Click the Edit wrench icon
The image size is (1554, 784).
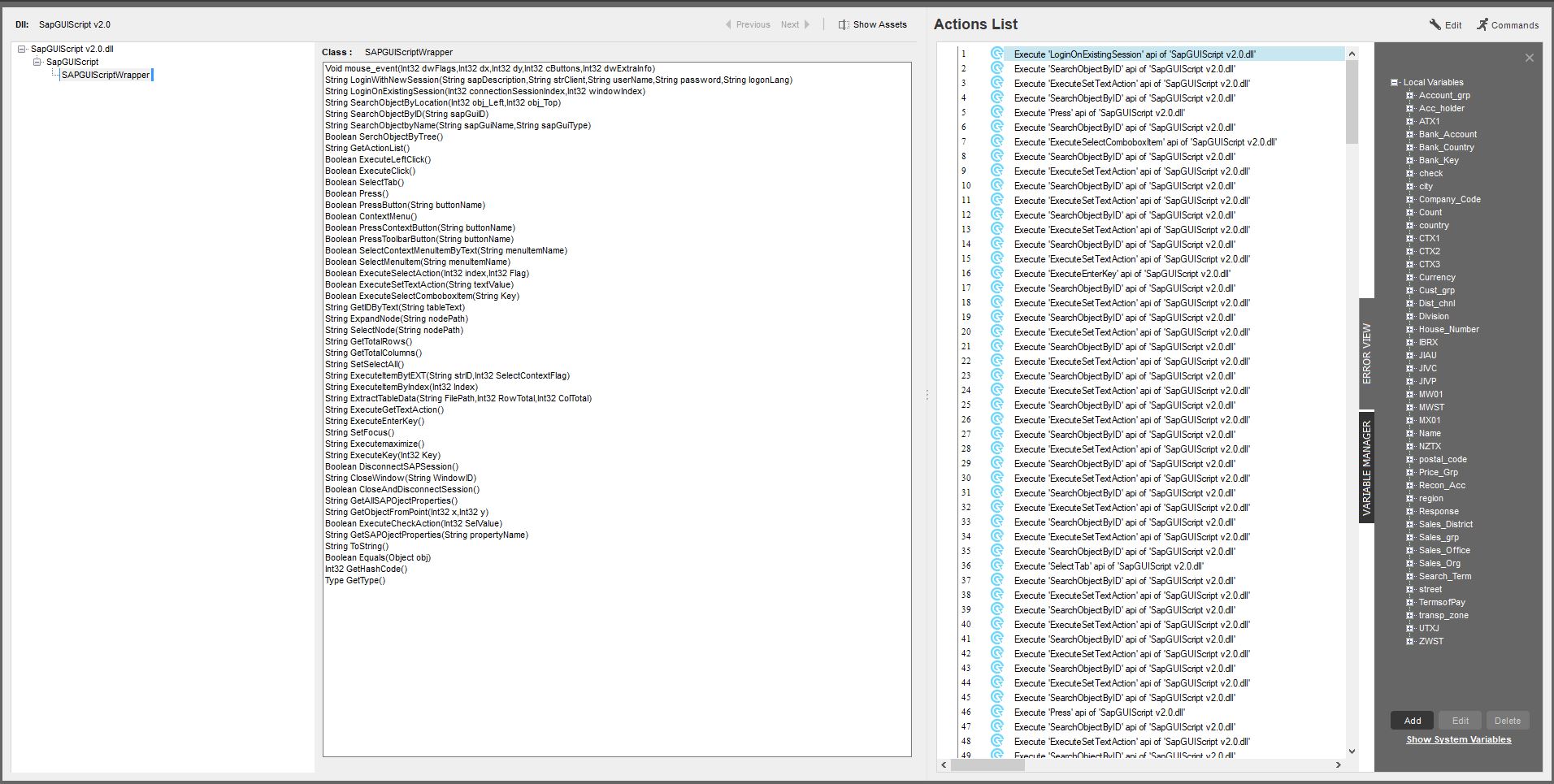(1435, 24)
